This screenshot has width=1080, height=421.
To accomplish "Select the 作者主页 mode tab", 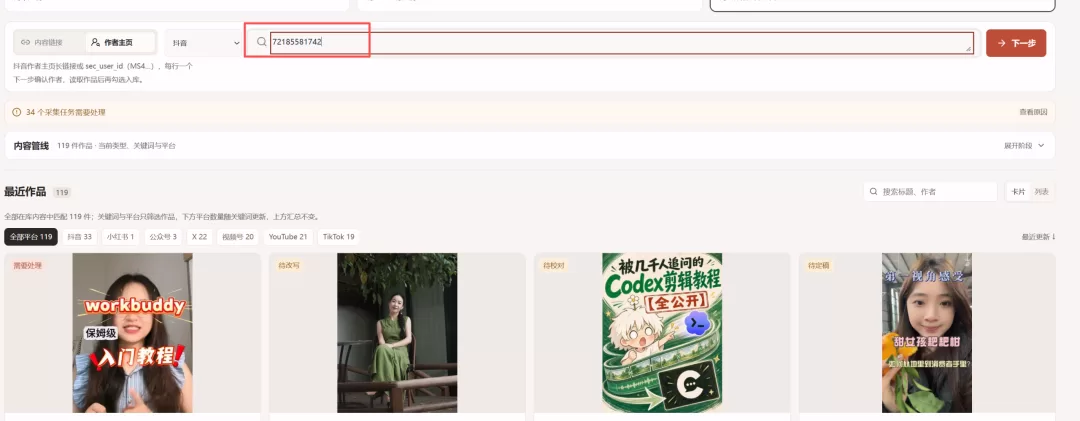I will coord(120,42).
